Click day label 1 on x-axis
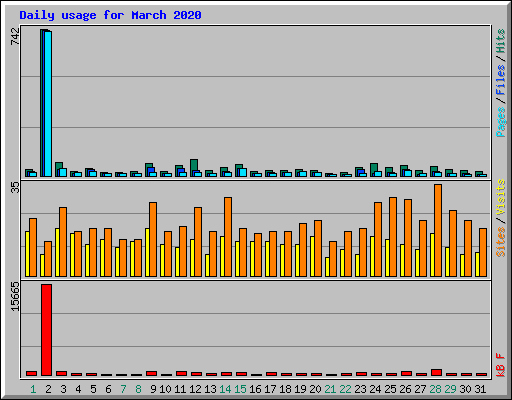This screenshot has width=512, height=400. point(33,389)
